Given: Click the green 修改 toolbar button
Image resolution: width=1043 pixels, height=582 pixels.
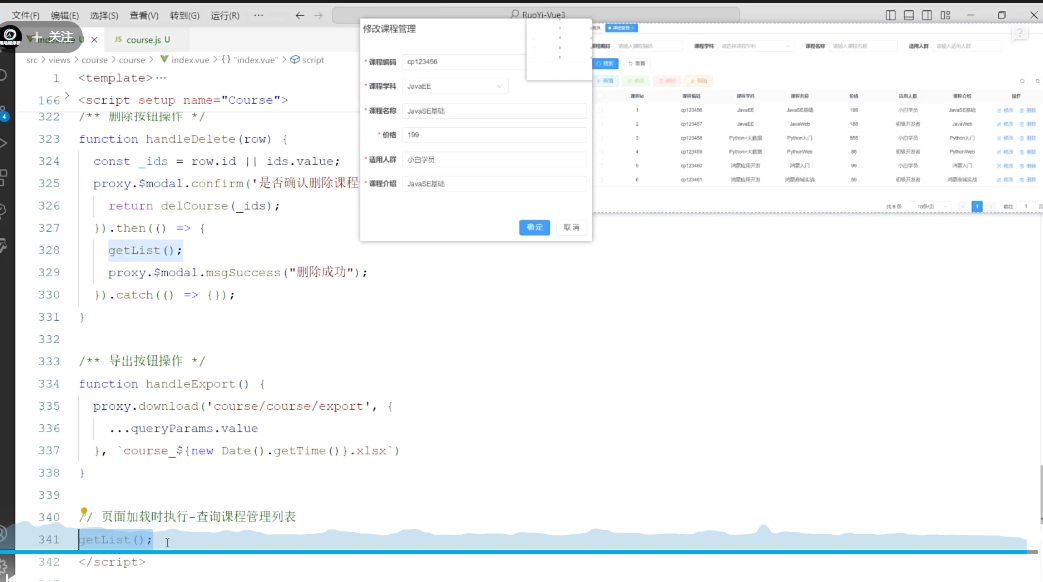Looking at the screenshot, I should (636, 81).
